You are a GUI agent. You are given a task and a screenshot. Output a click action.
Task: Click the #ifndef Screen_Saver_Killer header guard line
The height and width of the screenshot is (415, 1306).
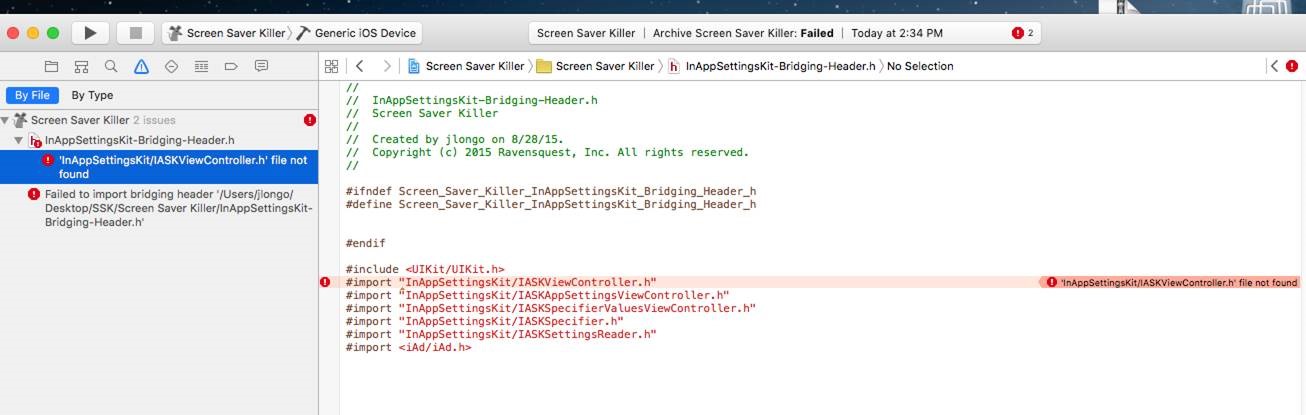(x=551, y=191)
